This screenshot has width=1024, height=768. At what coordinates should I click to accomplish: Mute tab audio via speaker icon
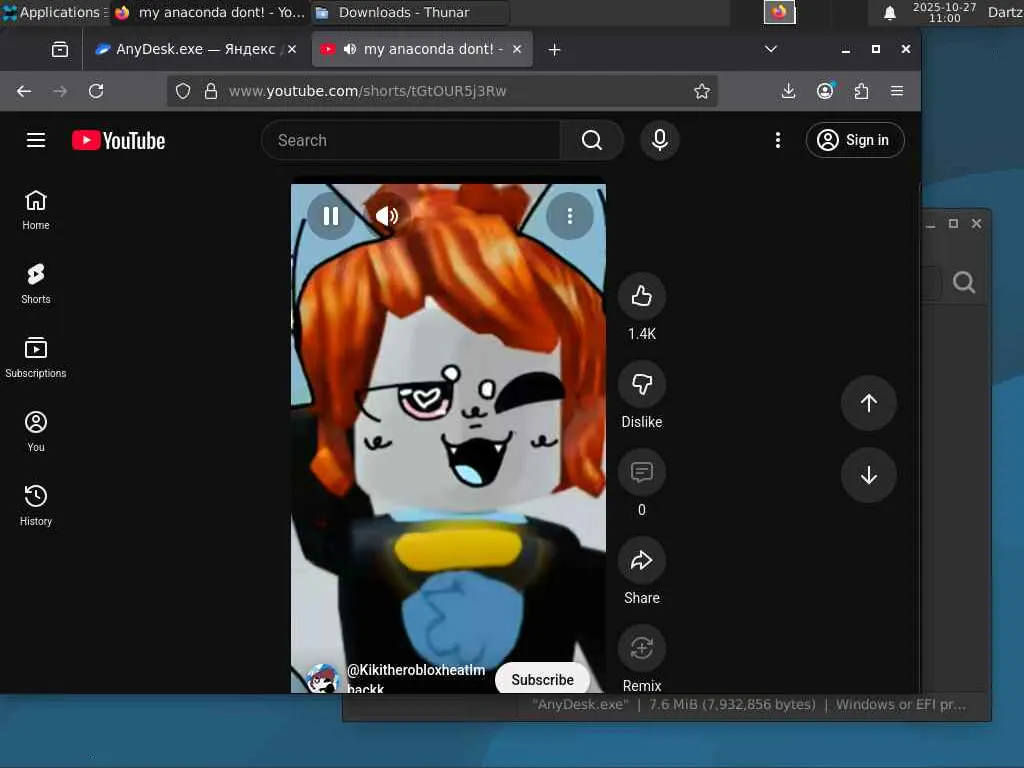click(x=350, y=49)
